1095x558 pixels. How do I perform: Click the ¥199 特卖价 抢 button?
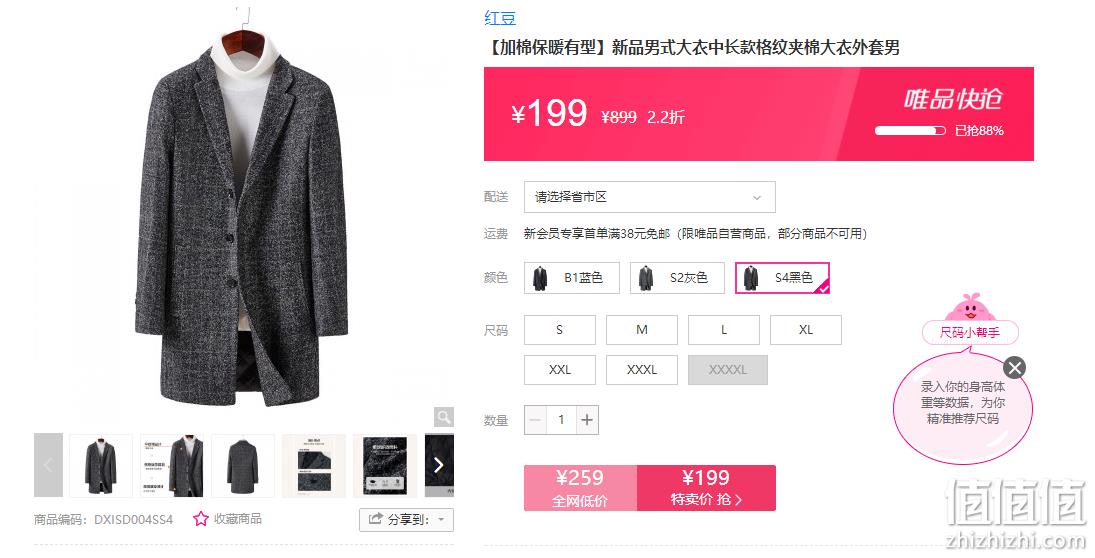pos(706,487)
